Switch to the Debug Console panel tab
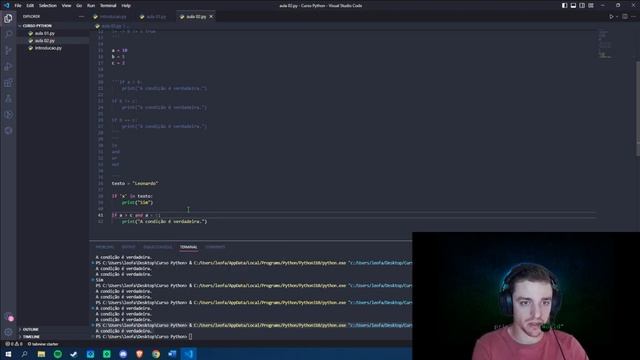Screen dimensions: 640x360 [158, 247]
